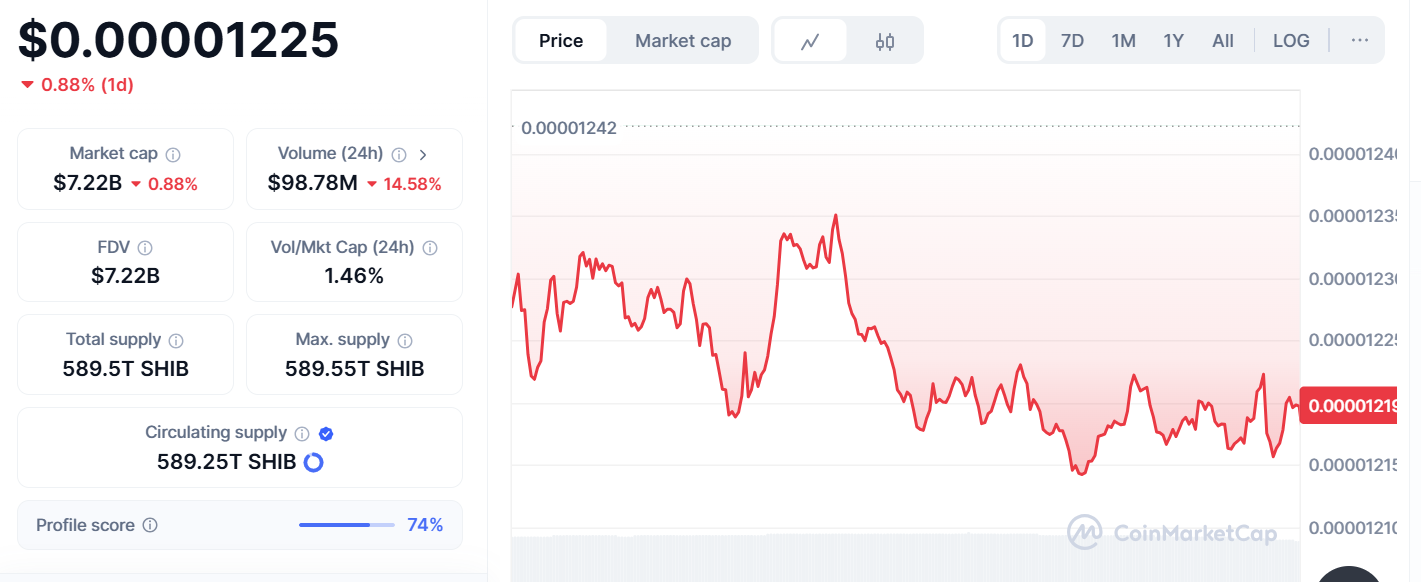Click the 589.5T SHIB total supply value
This screenshot has height=582, width=1421.
coord(126,369)
